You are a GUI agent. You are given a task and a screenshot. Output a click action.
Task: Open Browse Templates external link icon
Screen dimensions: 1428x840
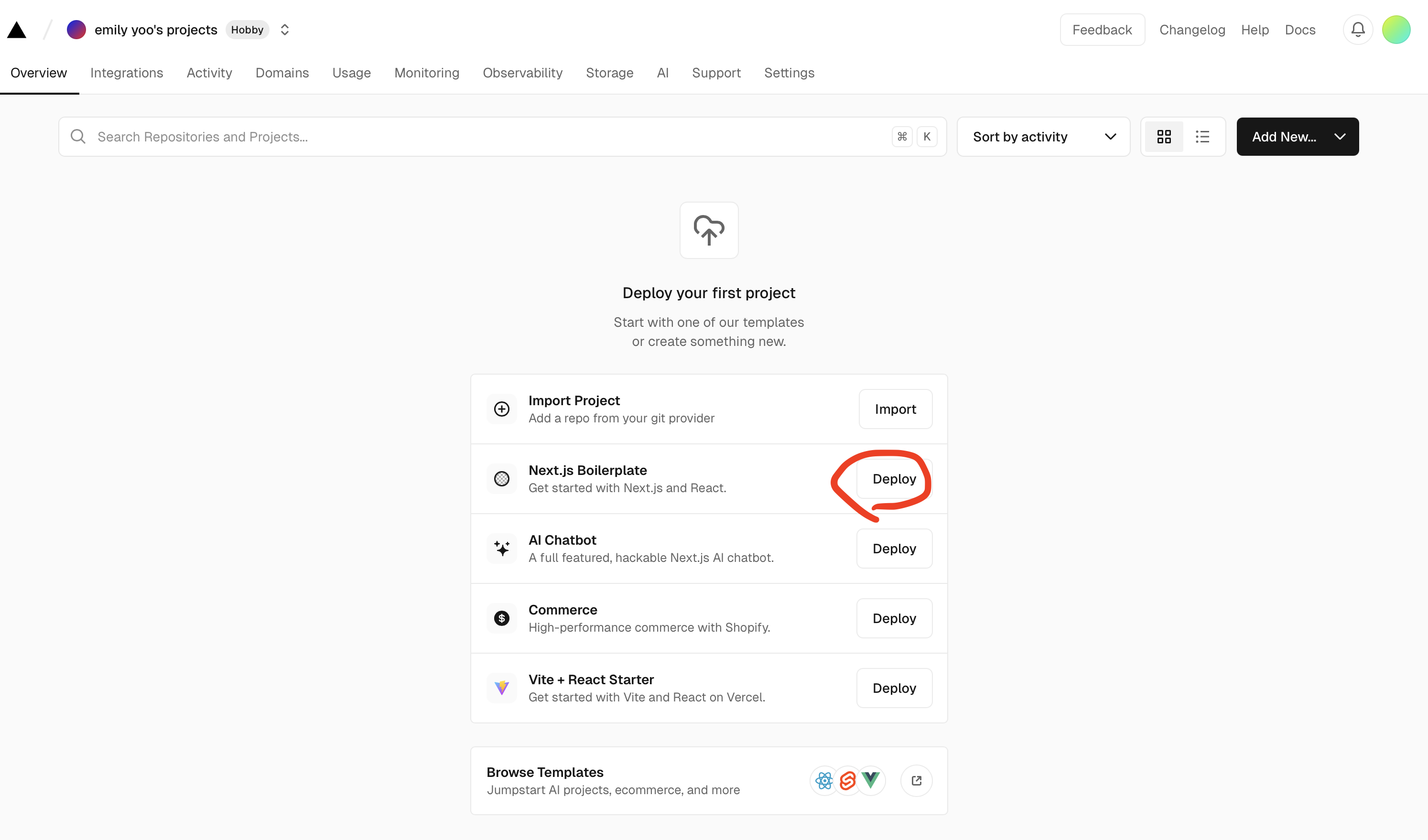(916, 781)
